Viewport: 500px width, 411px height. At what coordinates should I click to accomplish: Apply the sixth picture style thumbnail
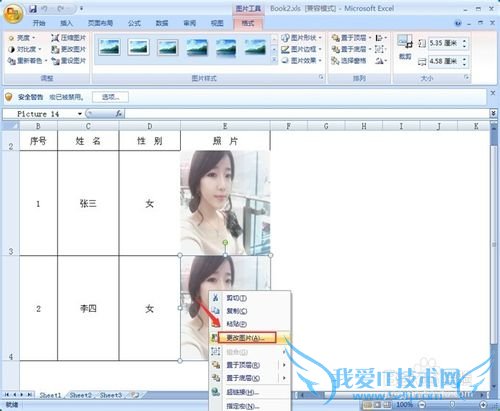tap(255, 47)
